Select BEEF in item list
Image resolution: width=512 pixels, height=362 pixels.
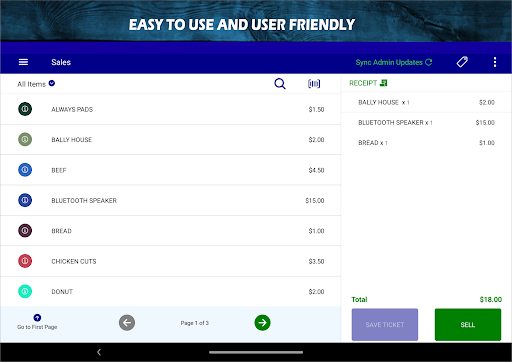coord(170,170)
